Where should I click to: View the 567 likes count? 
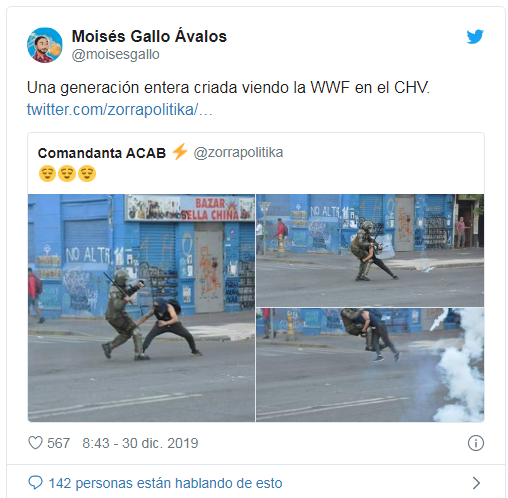(x=58, y=443)
